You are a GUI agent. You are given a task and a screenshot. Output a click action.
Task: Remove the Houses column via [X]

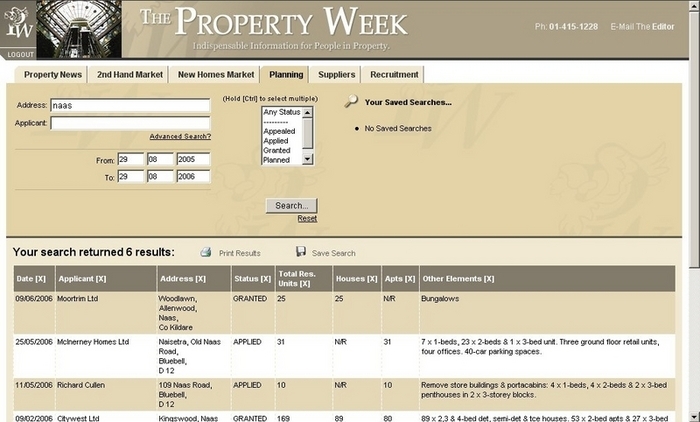[372, 279]
